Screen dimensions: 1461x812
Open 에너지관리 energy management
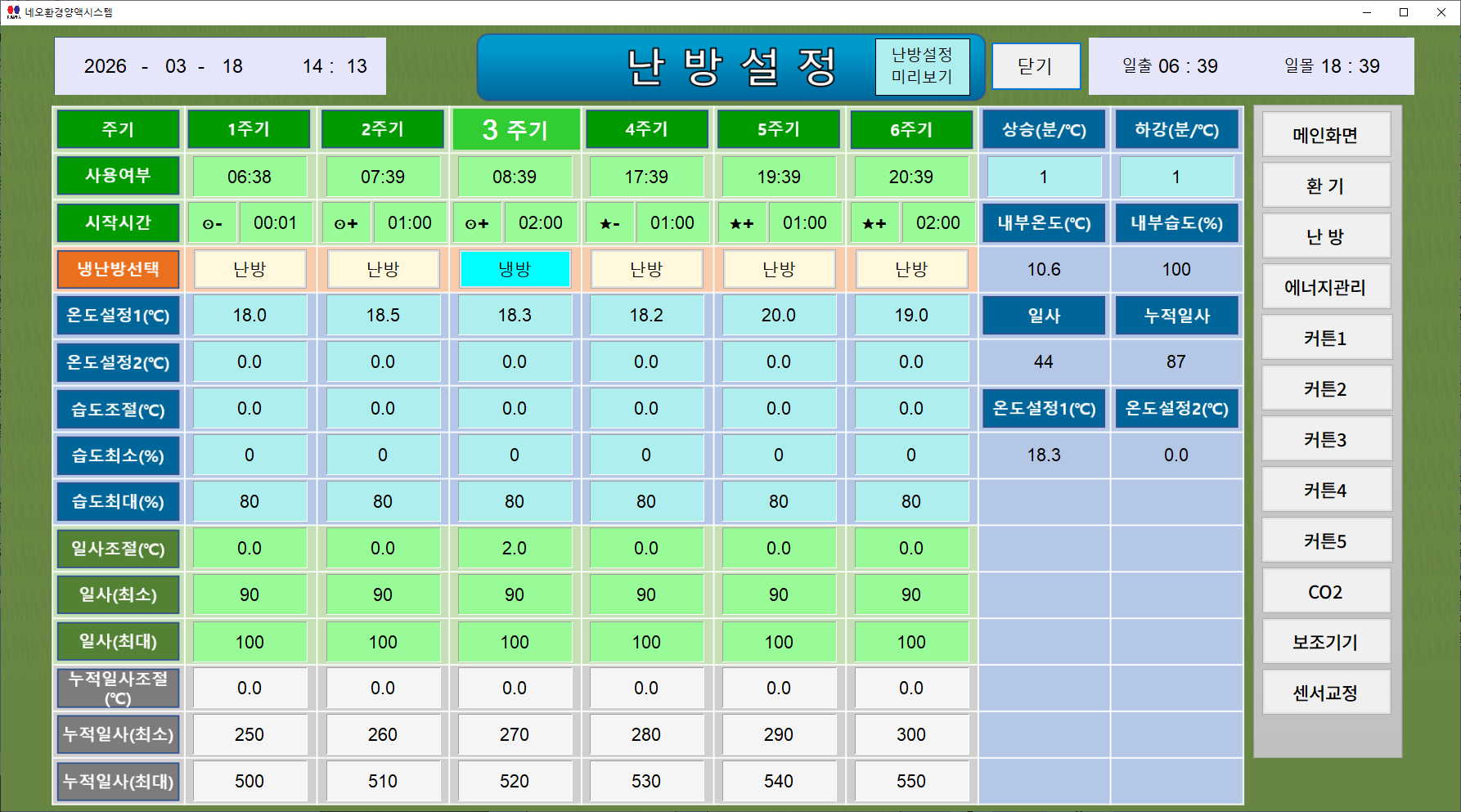tap(1326, 287)
